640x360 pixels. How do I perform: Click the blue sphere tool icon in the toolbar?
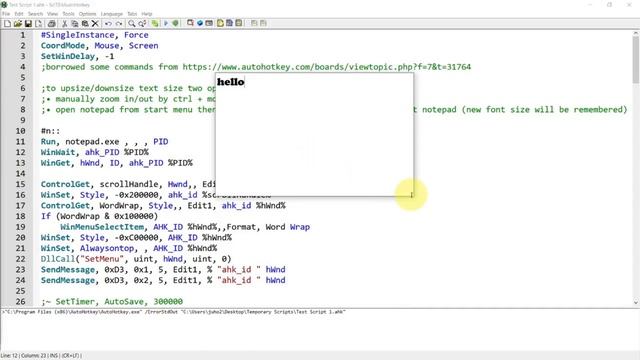200,23
